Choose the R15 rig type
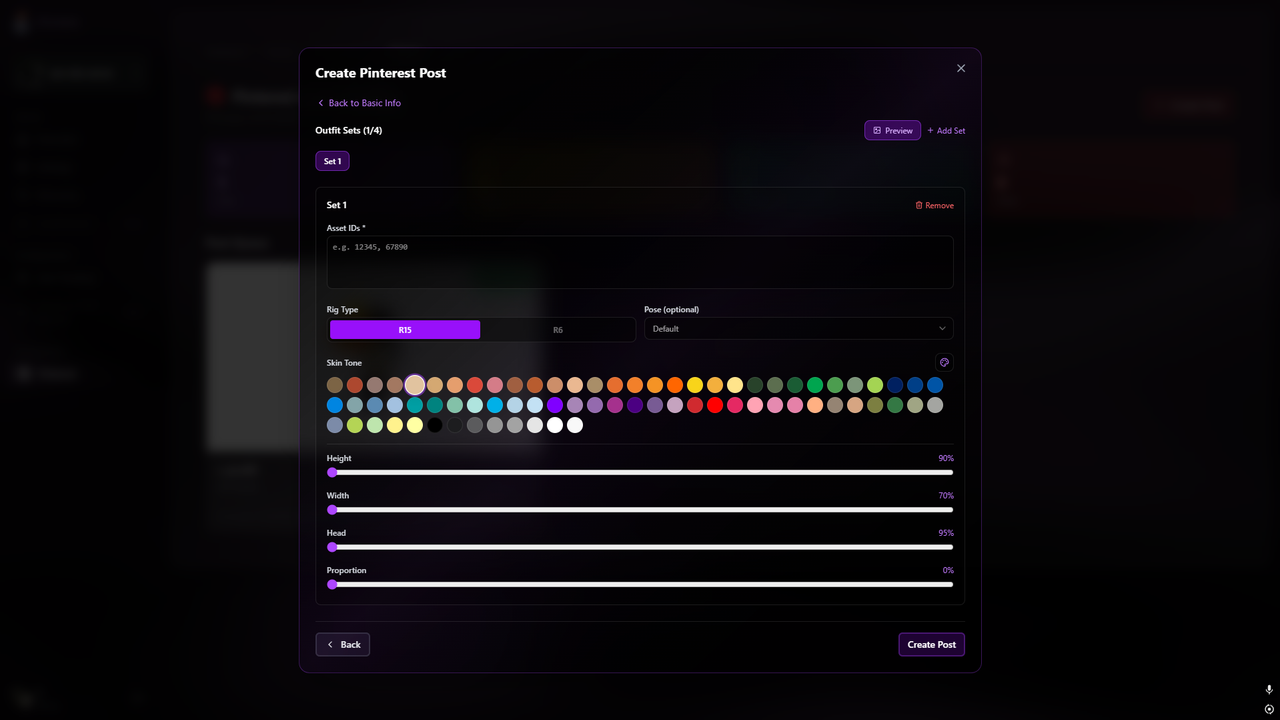This screenshot has width=1280, height=720. tap(405, 330)
